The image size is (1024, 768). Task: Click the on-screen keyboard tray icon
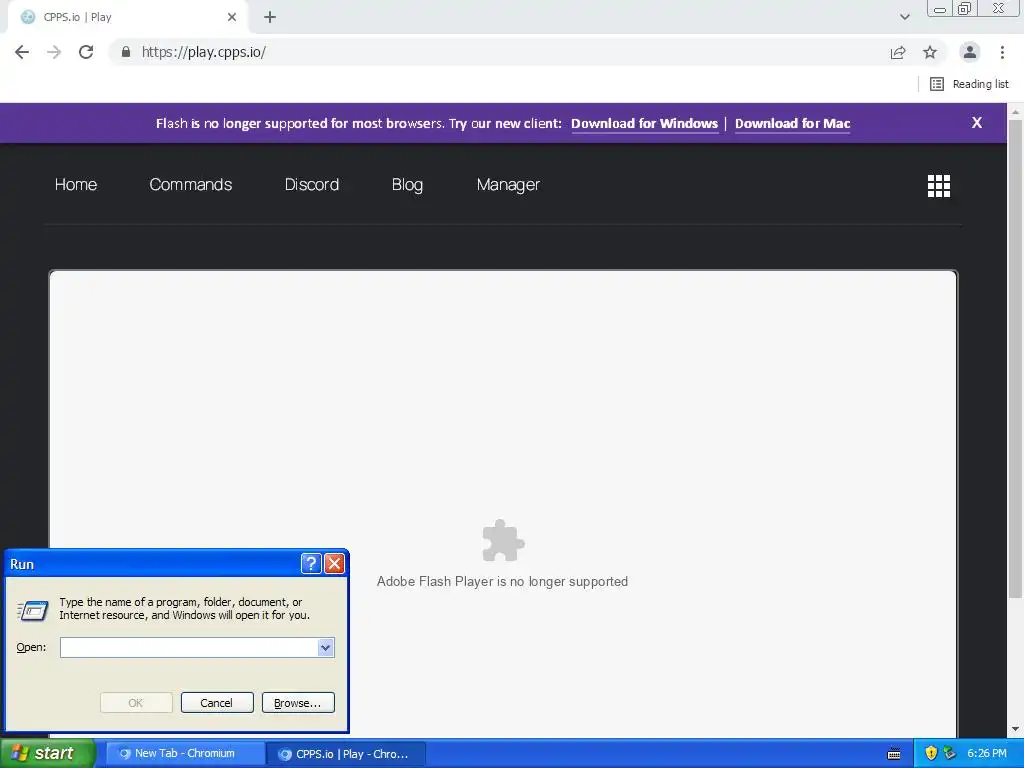tap(894, 754)
